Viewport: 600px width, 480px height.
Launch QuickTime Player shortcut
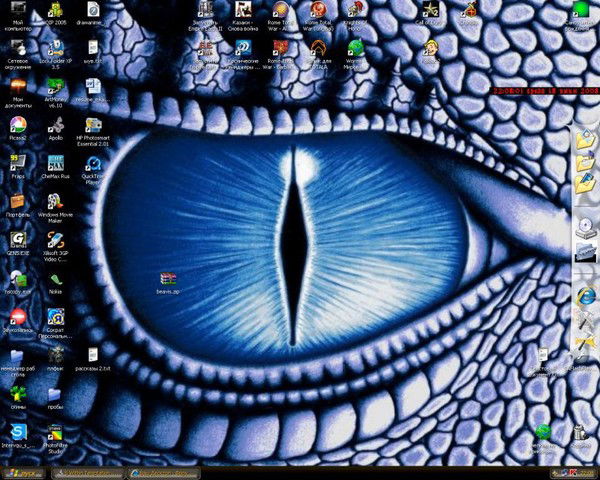93,164
